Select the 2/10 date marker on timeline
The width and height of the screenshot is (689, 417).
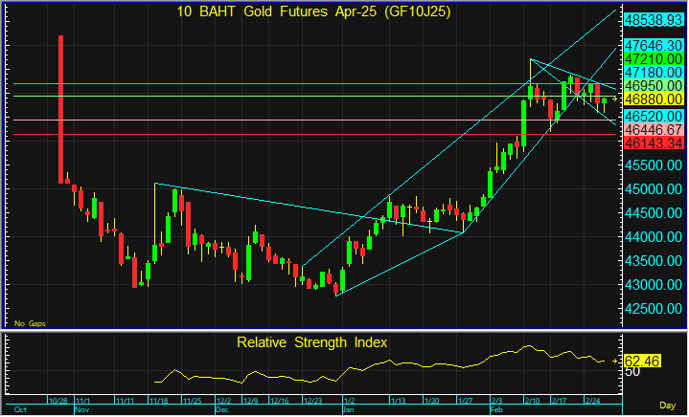532,401
